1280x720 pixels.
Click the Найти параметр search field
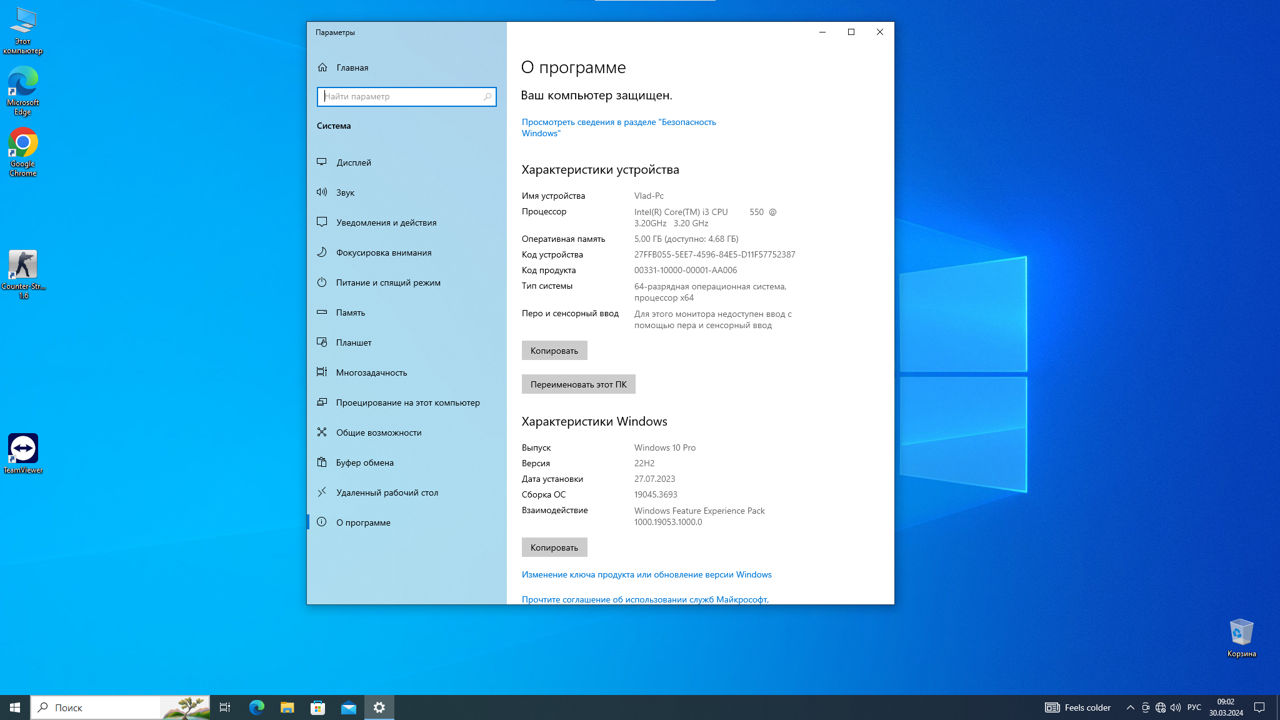pyautogui.click(x=406, y=97)
